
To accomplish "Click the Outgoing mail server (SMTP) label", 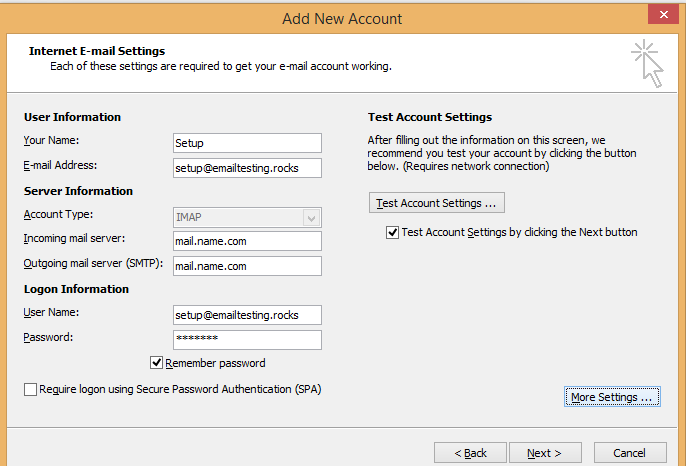I will [93, 263].
